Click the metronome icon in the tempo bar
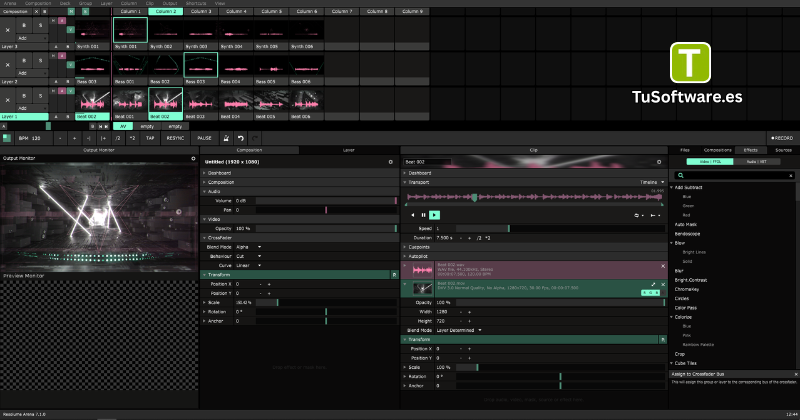Screen dimensions: 800x420 (x=226, y=138)
